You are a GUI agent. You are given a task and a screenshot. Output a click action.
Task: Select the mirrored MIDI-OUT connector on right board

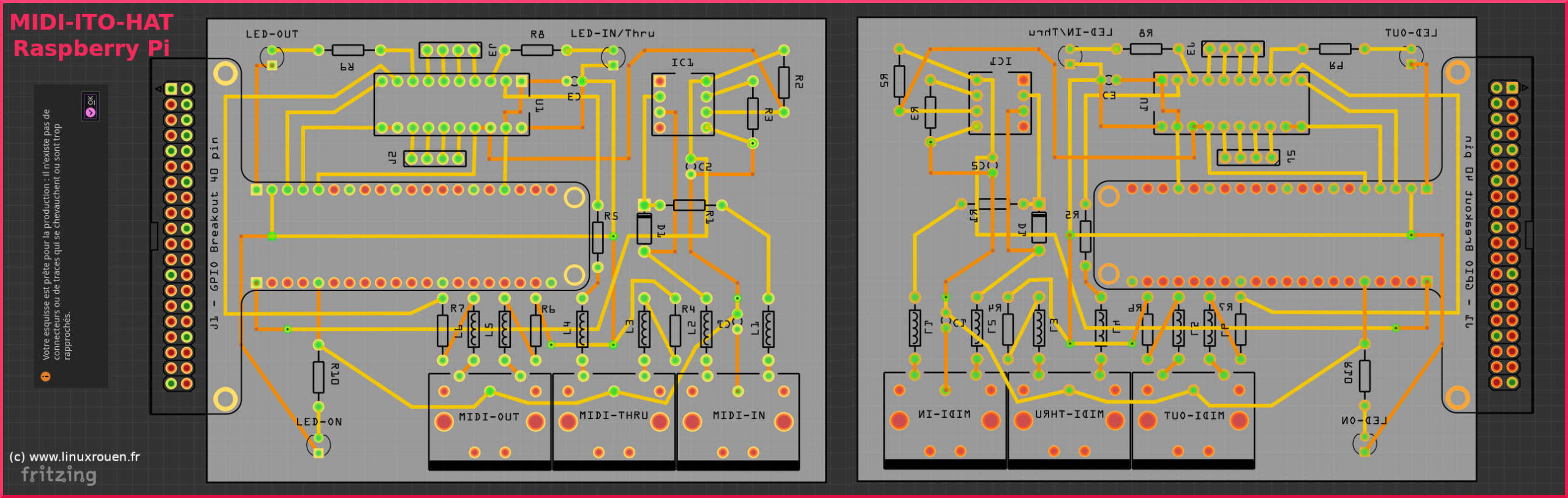1193,421
